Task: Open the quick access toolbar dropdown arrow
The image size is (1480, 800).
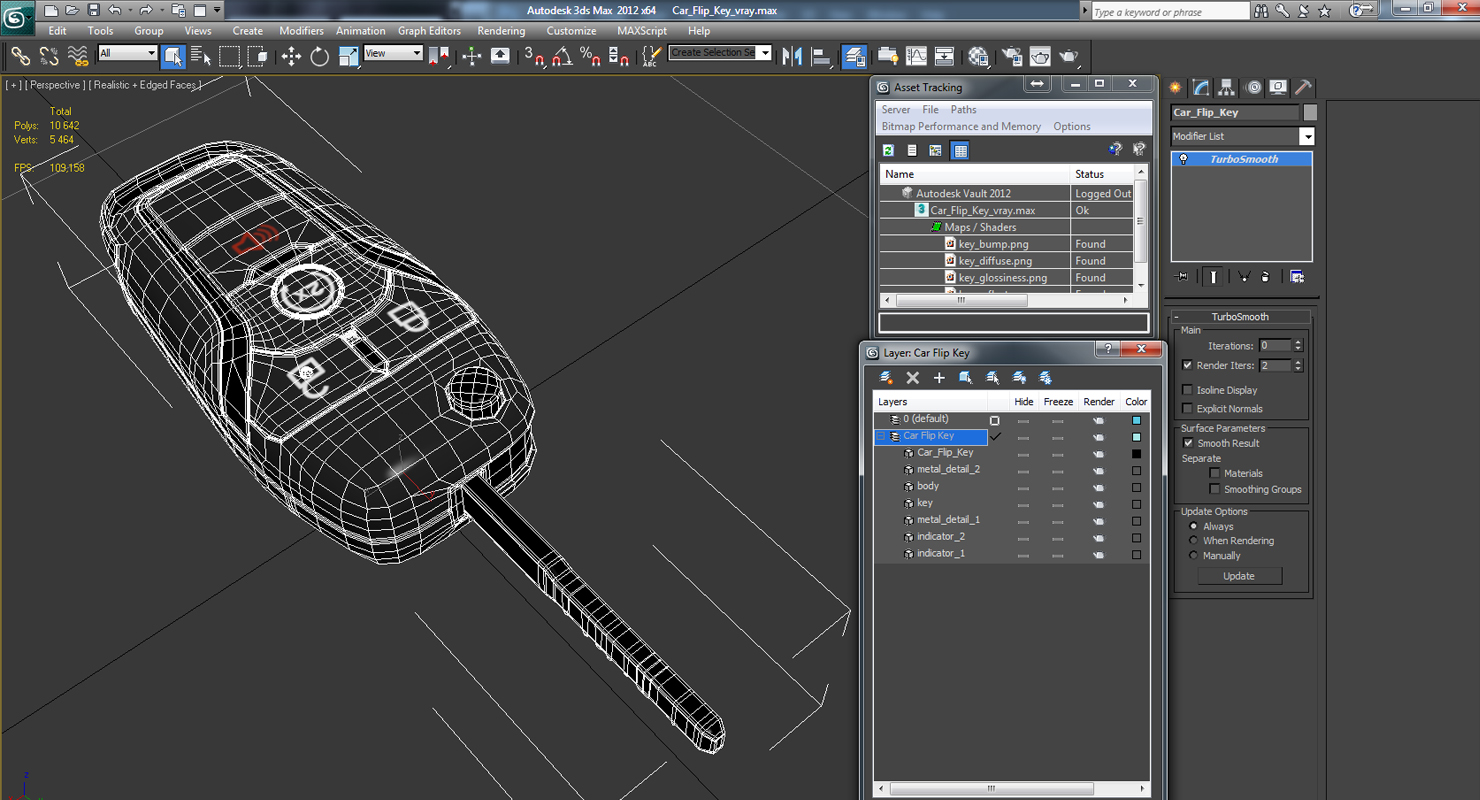Action: [217, 10]
